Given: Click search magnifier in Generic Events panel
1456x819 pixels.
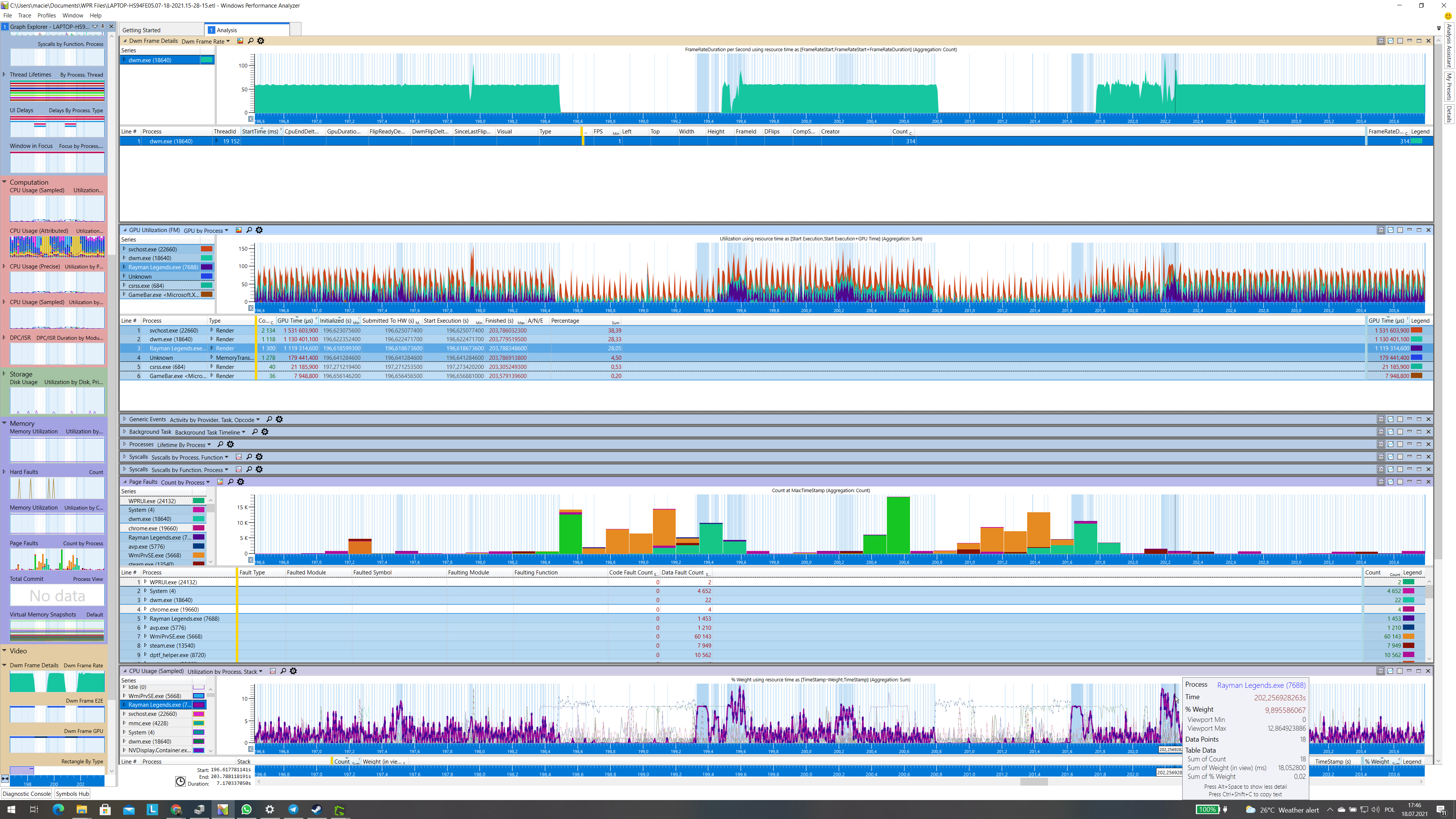Looking at the screenshot, I should coord(269,419).
